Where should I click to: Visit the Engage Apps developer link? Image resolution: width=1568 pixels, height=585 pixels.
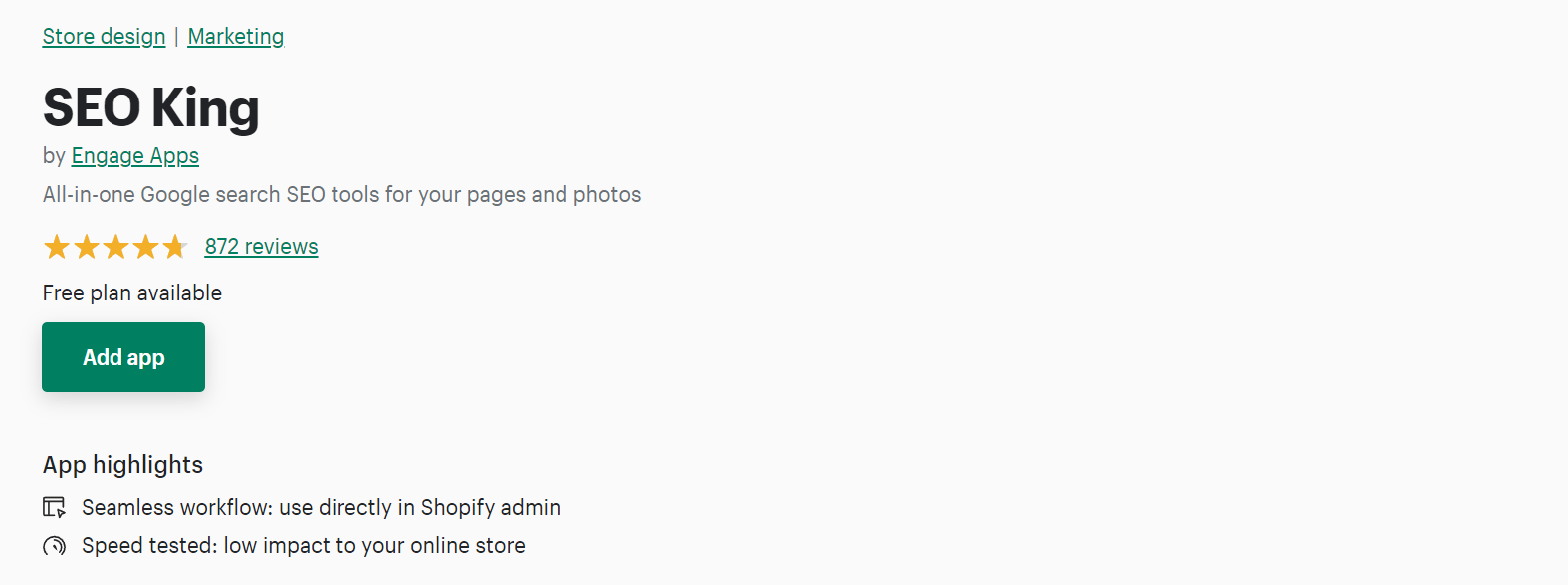pyautogui.click(x=134, y=156)
